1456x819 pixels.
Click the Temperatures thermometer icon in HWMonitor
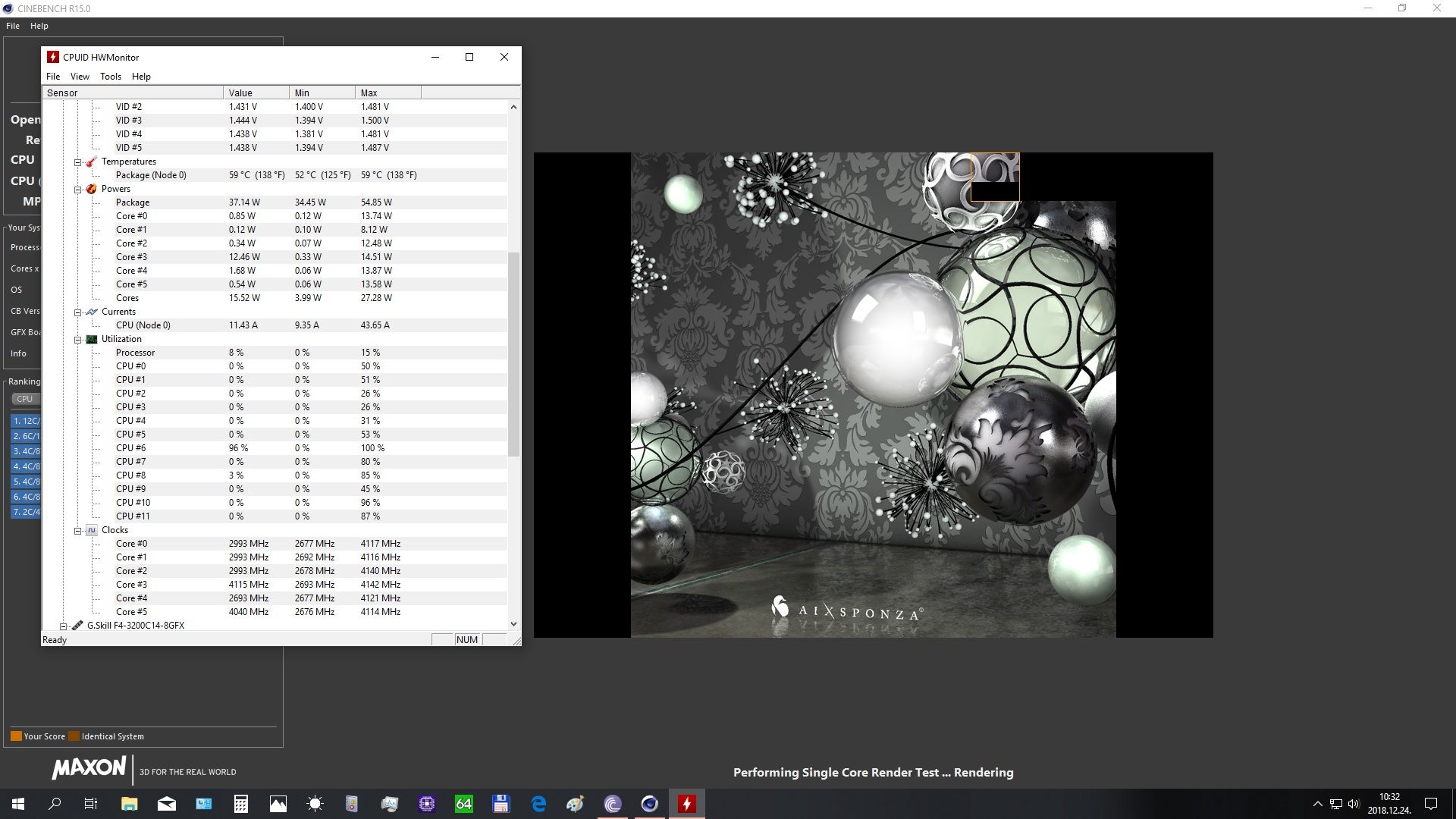(x=92, y=162)
